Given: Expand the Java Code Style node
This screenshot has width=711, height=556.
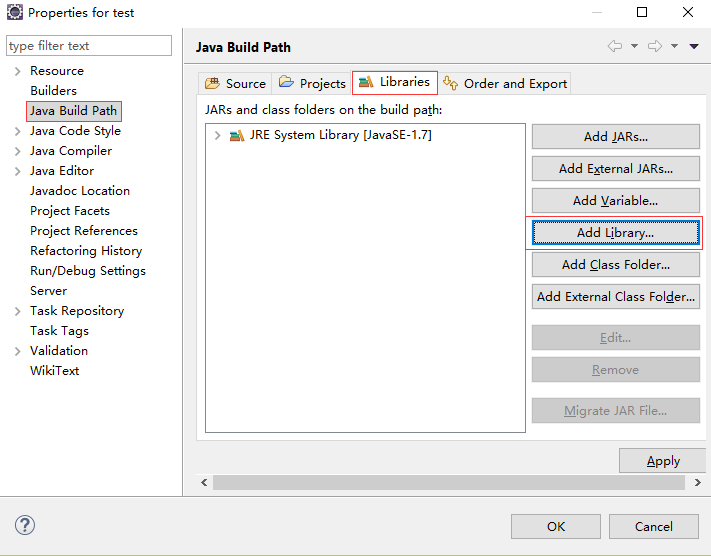Looking at the screenshot, I should tap(18, 131).
